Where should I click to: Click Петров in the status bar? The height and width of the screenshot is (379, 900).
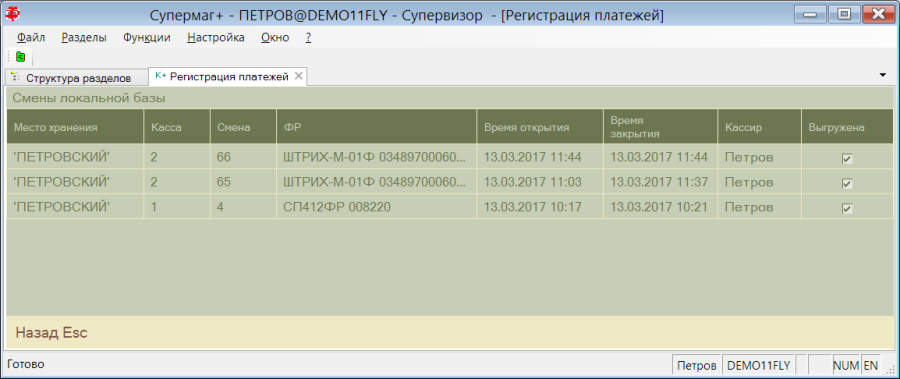click(x=696, y=365)
